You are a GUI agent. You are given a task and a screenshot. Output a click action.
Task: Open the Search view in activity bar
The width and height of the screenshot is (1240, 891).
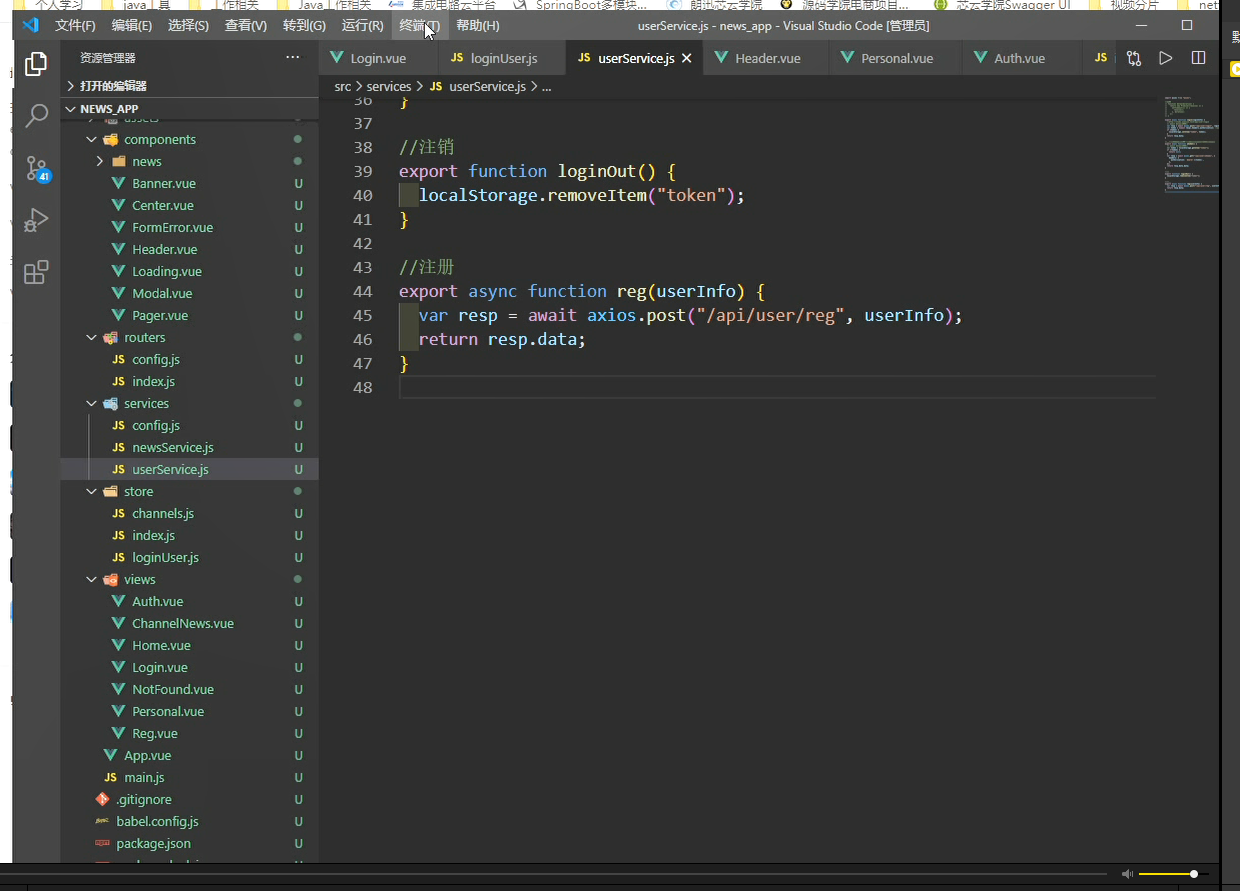pyautogui.click(x=36, y=116)
